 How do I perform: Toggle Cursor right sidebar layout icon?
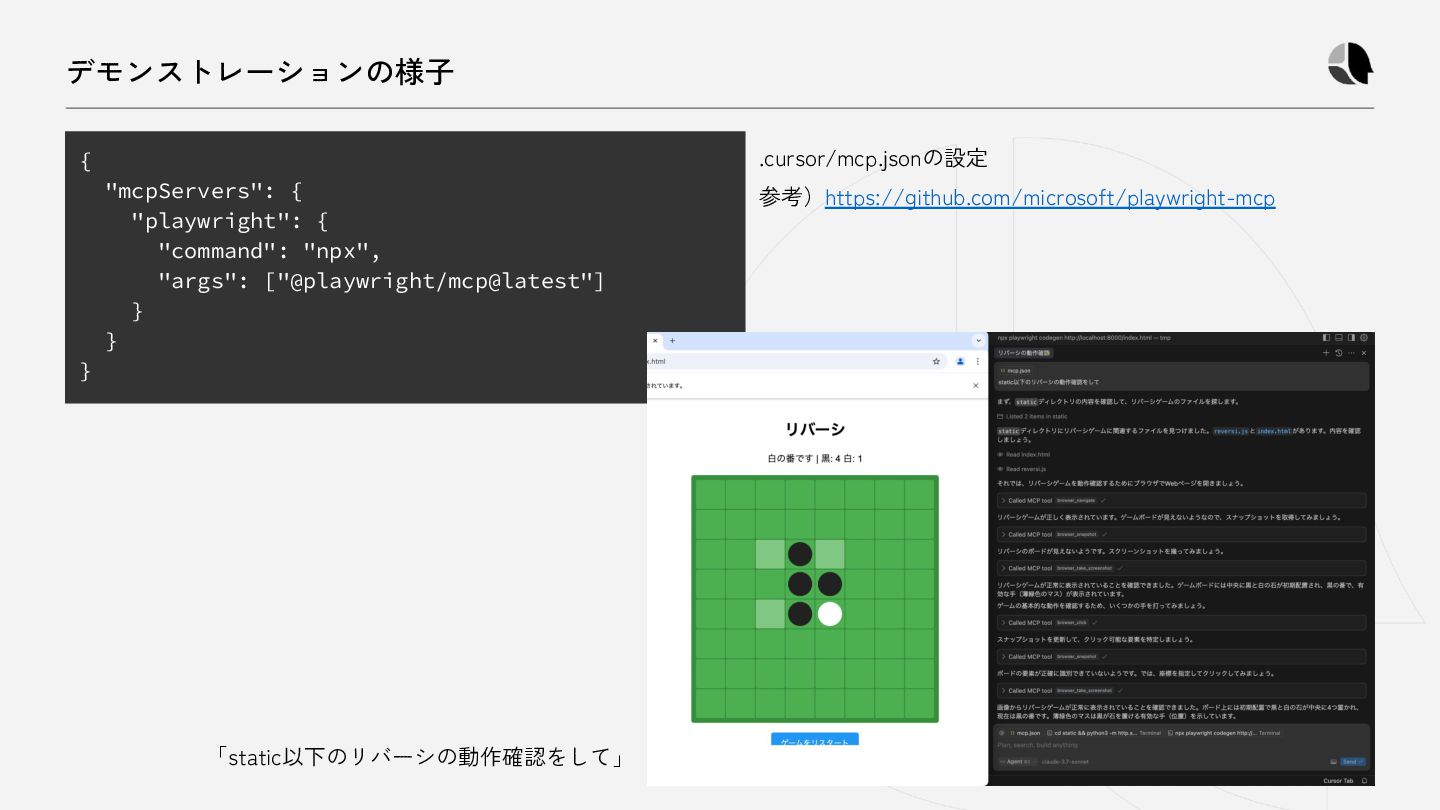point(1352,338)
